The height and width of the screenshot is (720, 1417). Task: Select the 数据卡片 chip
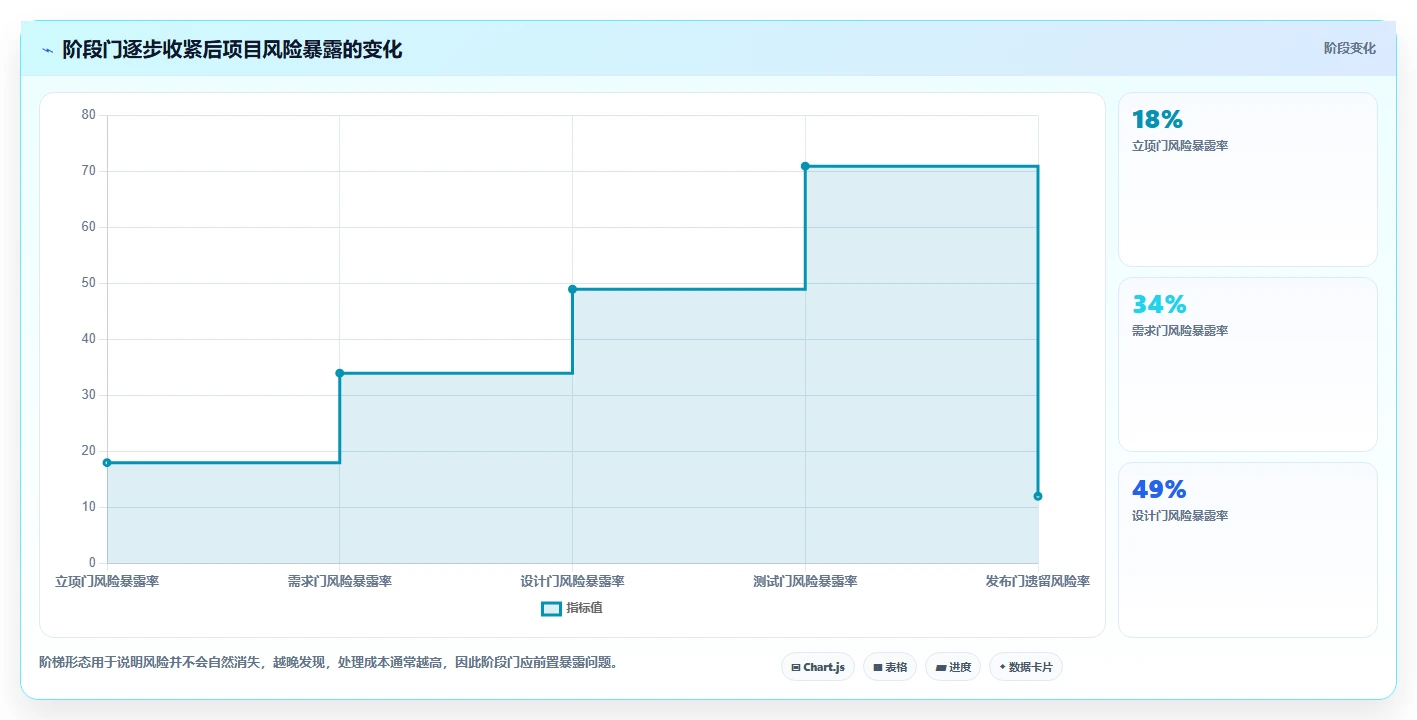click(1025, 667)
